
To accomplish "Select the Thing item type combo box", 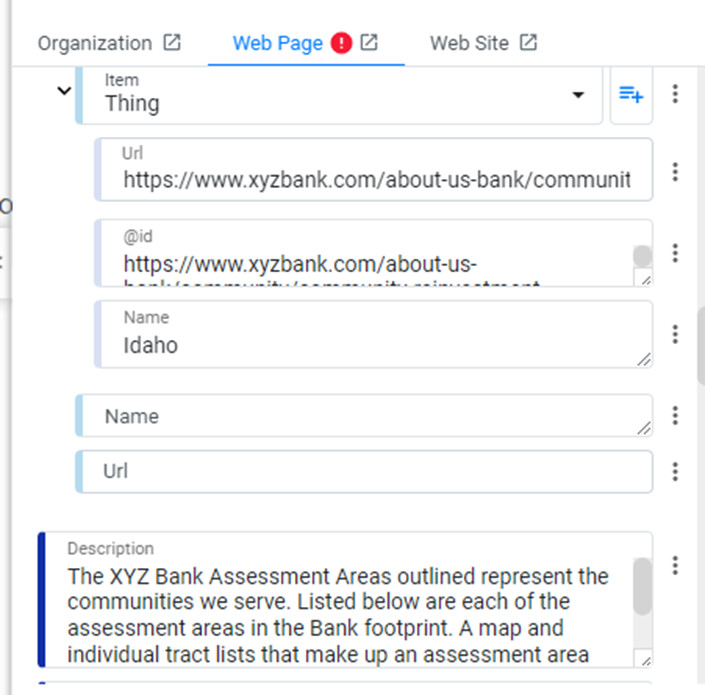I will pos(339,95).
